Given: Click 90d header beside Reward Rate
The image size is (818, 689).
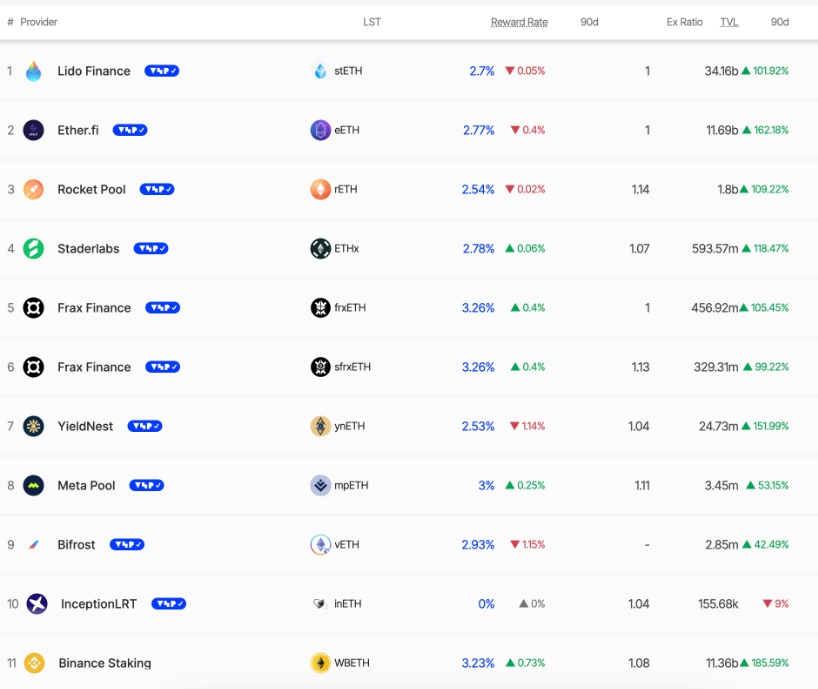Looking at the screenshot, I should pyautogui.click(x=589, y=22).
